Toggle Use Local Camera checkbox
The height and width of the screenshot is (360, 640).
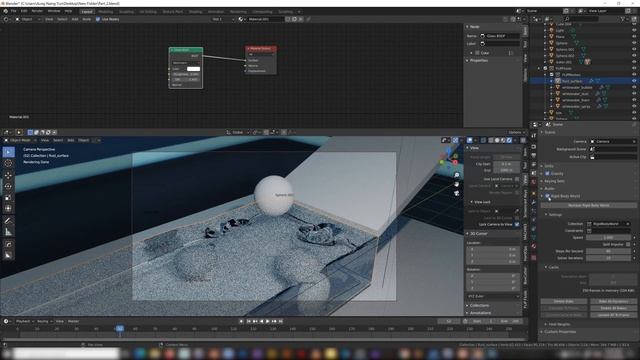click(517, 179)
